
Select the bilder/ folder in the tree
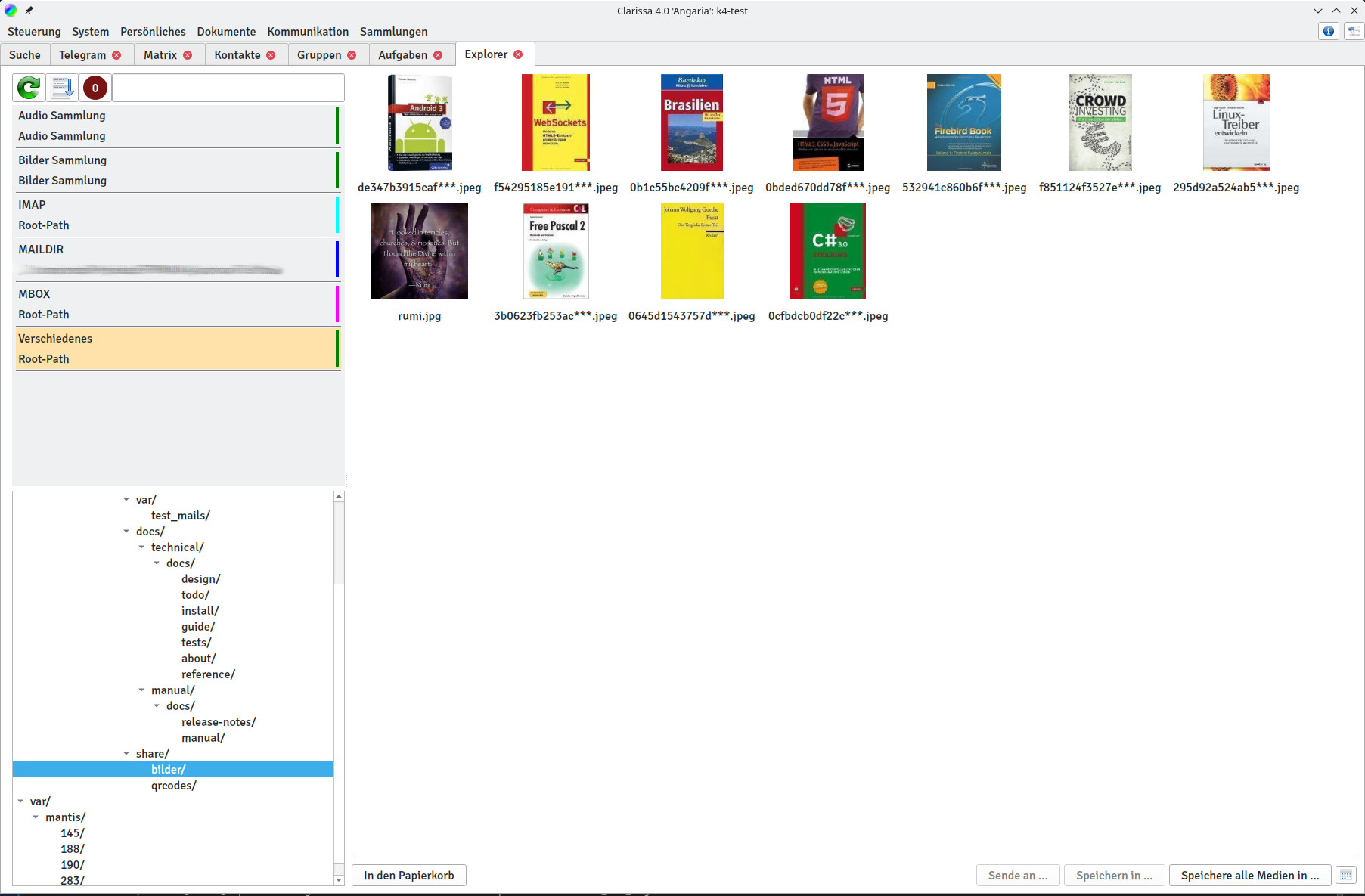pos(168,769)
